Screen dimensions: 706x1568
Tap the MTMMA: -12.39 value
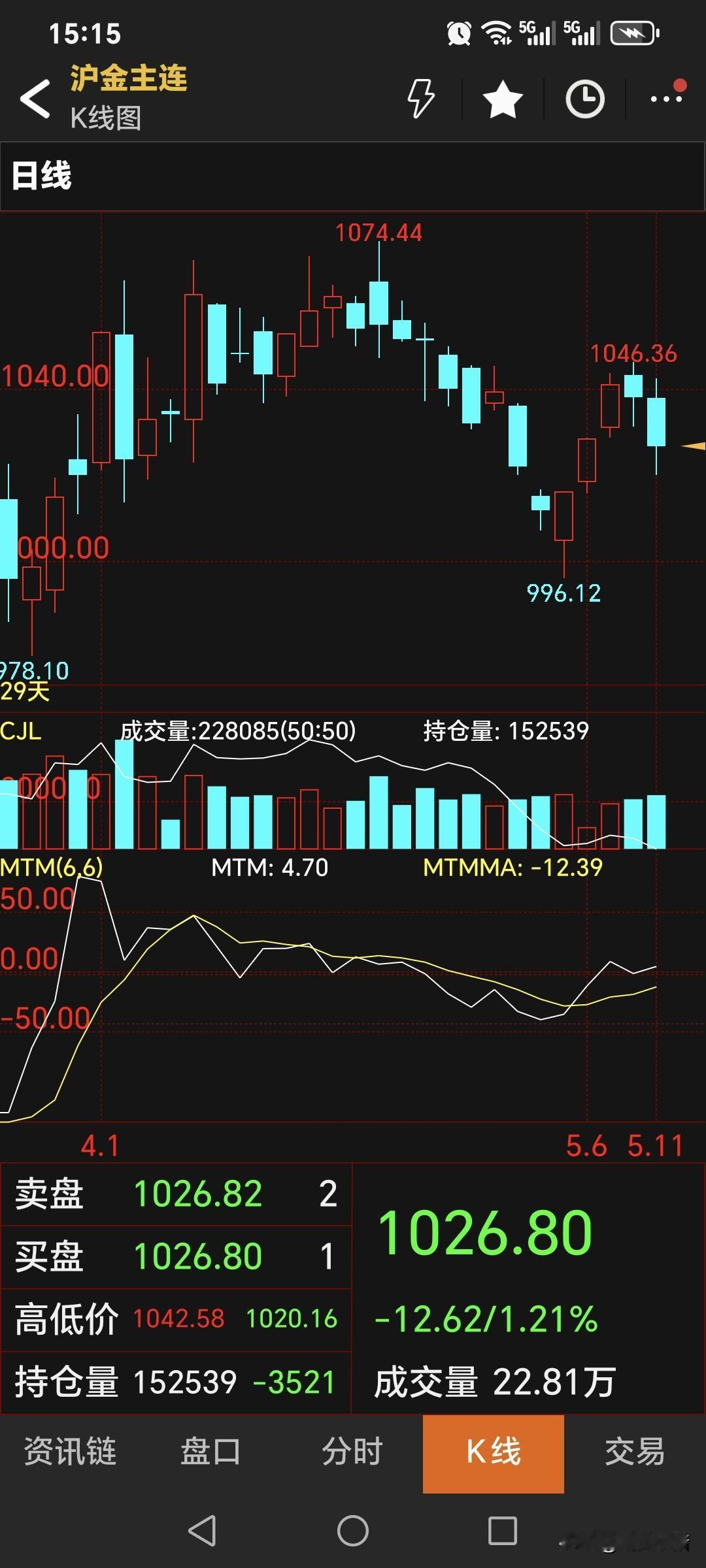(x=513, y=868)
